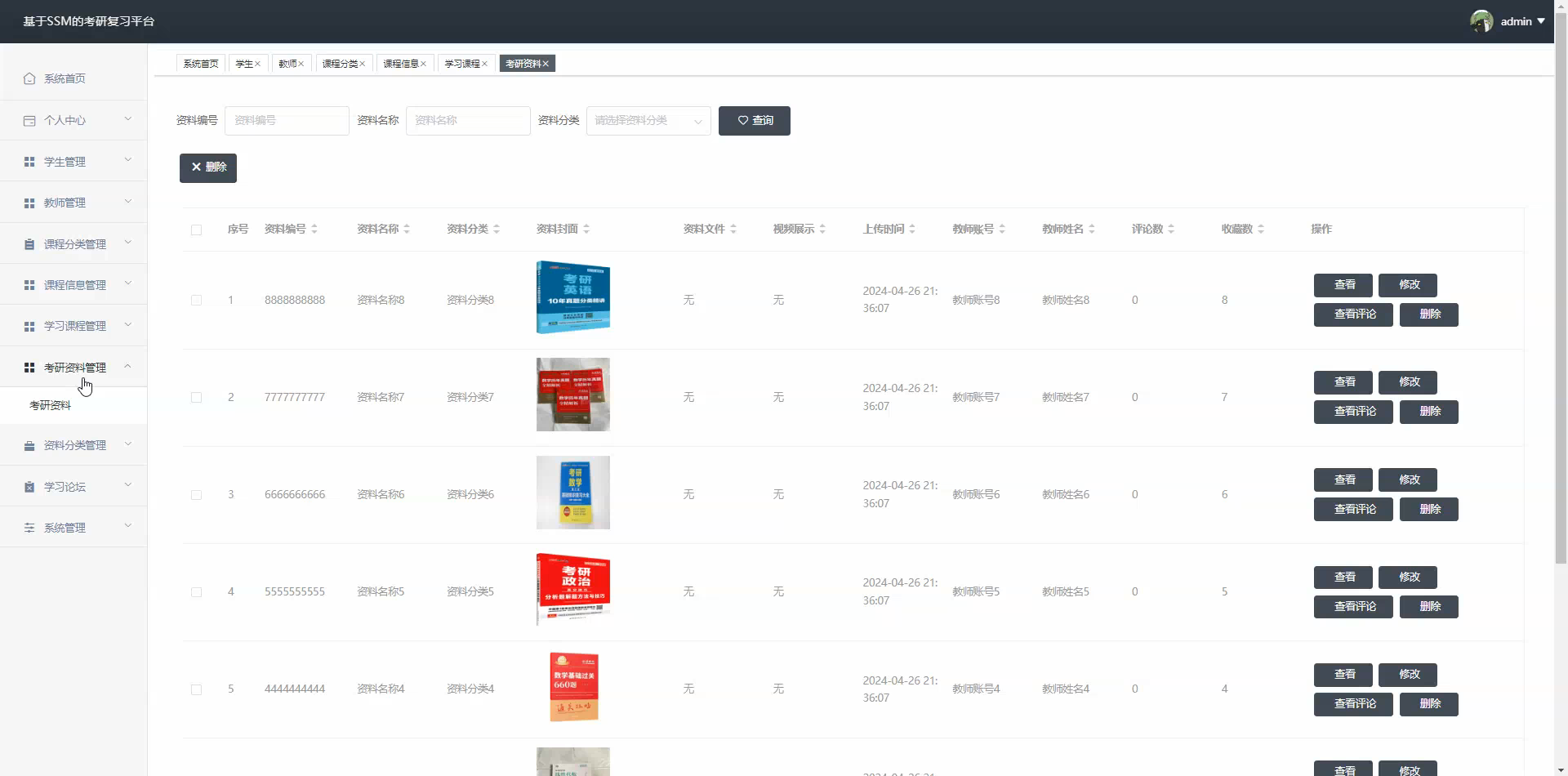Check the row checkbox for 7777777777

coord(196,397)
